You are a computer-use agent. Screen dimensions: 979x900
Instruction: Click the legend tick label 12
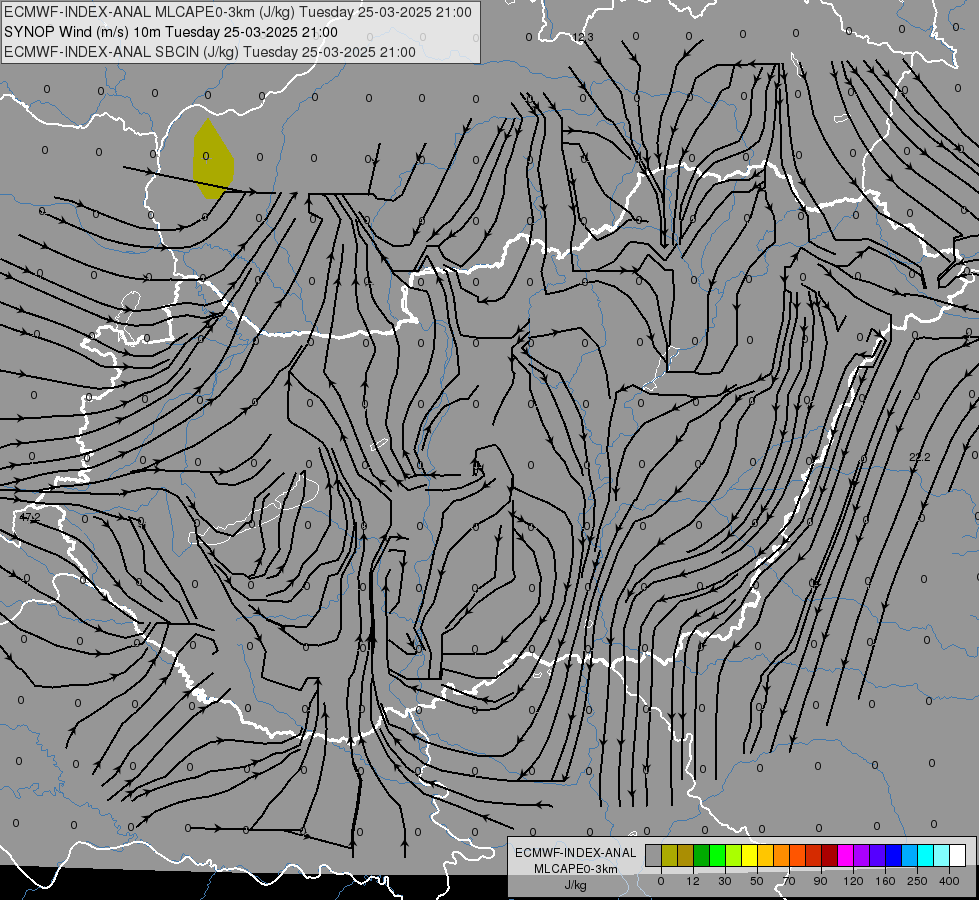click(x=693, y=881)
